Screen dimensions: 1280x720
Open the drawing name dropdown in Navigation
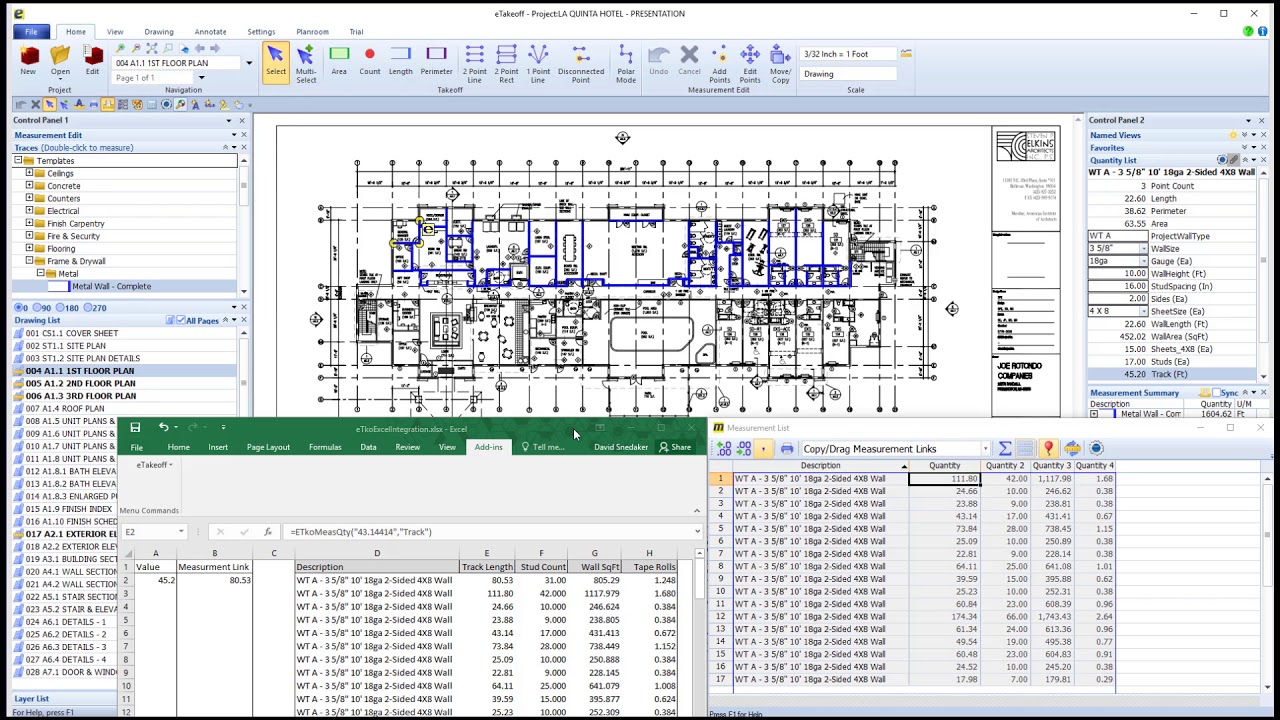pos(249,63)
